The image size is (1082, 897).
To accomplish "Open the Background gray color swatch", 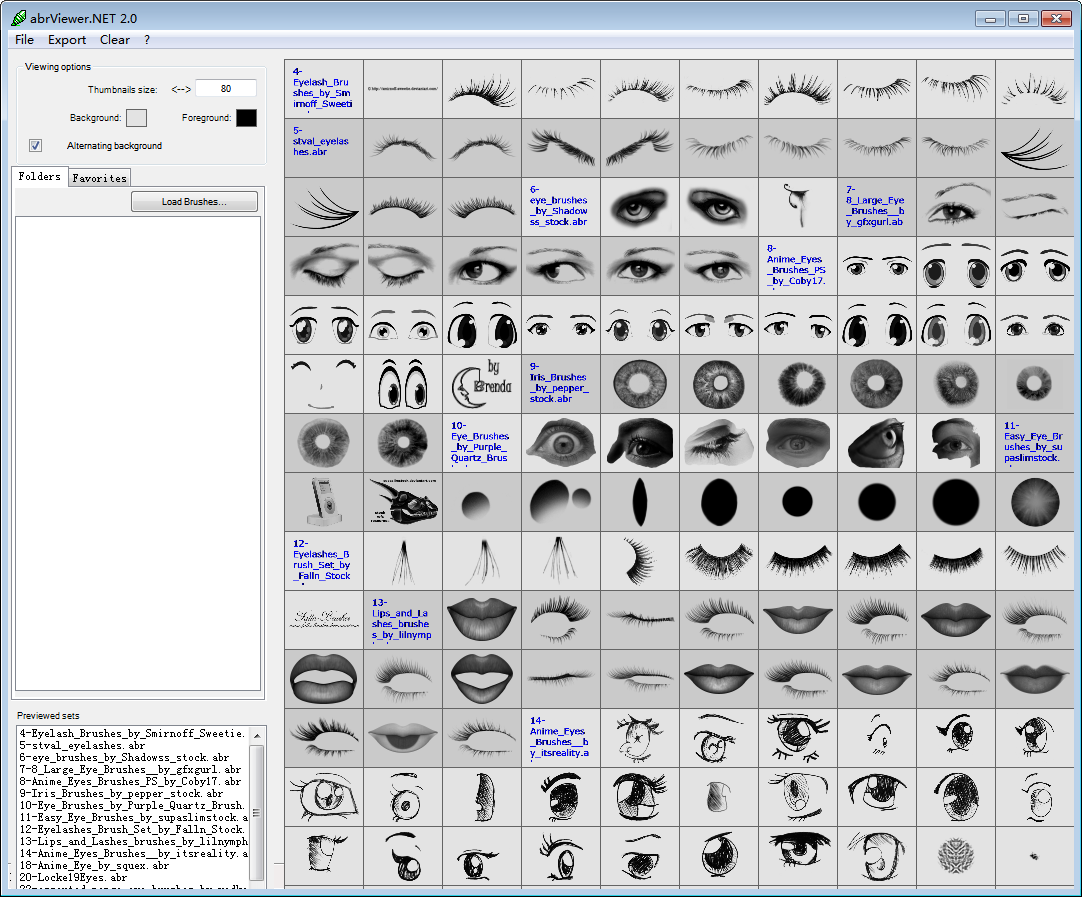I will [136, 118].
